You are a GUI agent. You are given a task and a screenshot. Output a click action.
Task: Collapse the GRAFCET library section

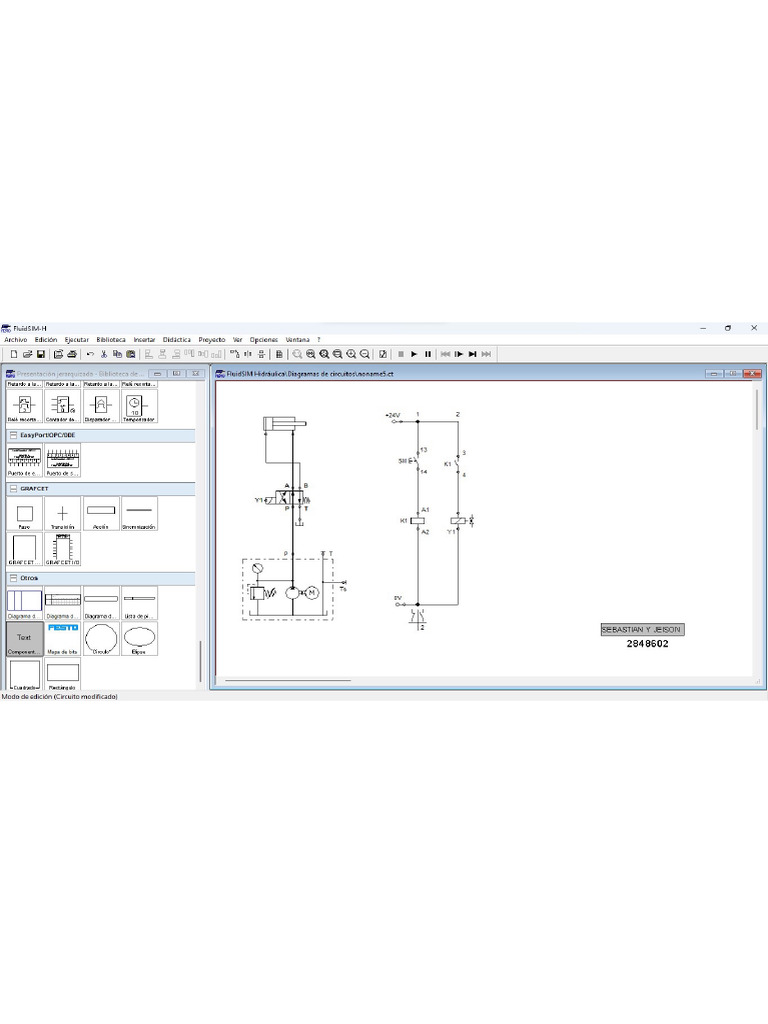(13, 489)
